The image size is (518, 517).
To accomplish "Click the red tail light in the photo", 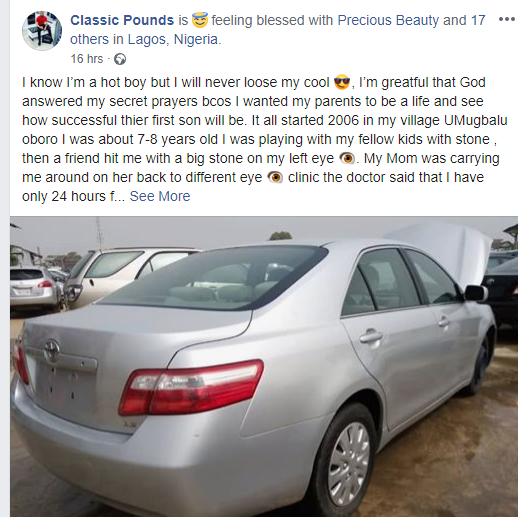I will click(191, 387).
